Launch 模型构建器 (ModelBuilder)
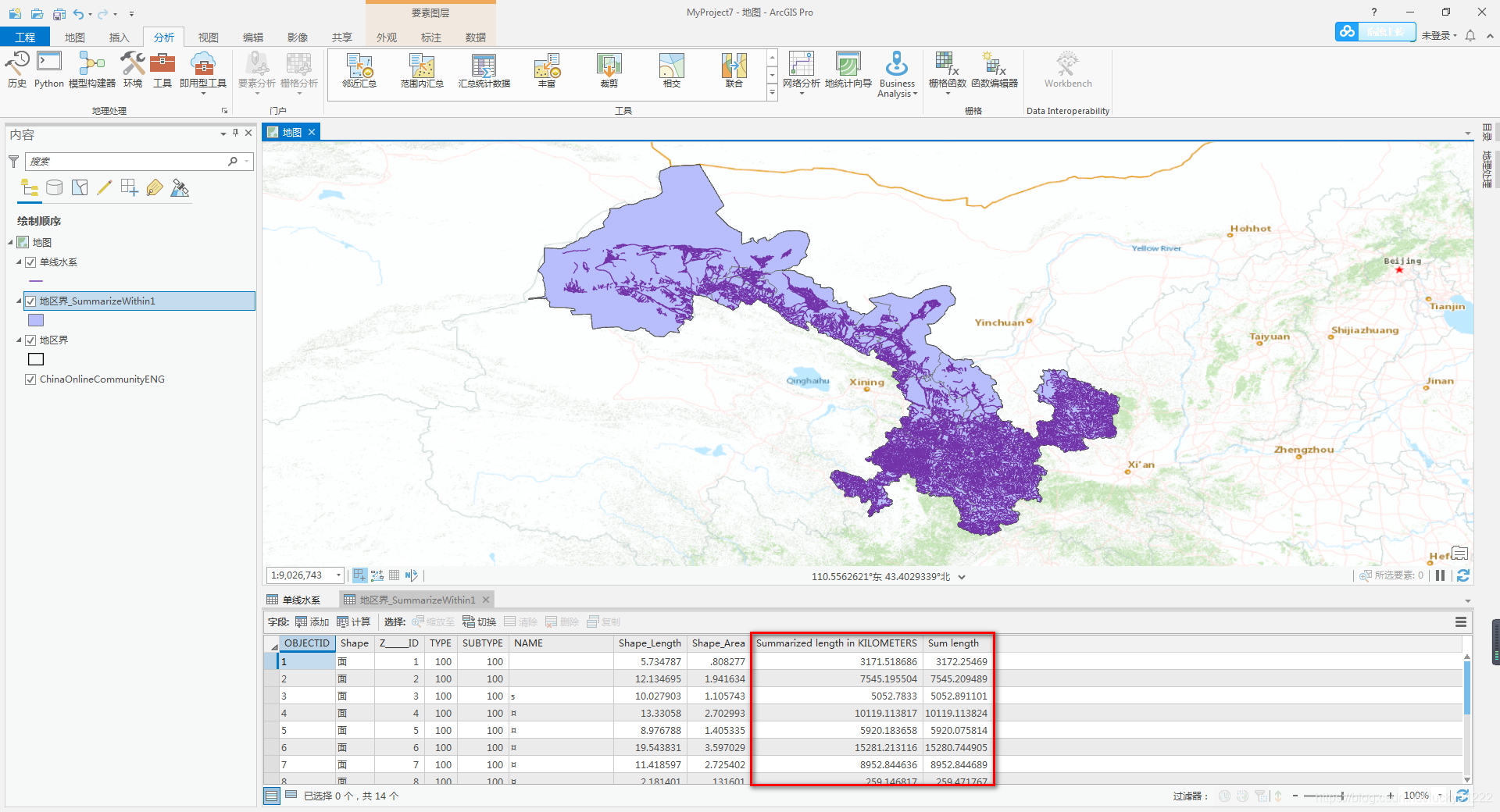The height and width of the screenshot is (812, 1500). [91, 69]
